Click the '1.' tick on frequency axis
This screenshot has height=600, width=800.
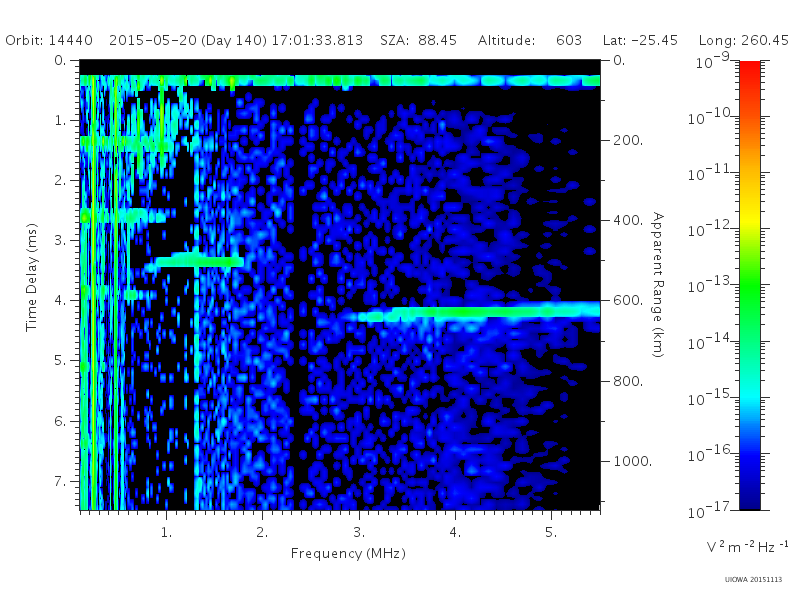[x=166, y=532]
